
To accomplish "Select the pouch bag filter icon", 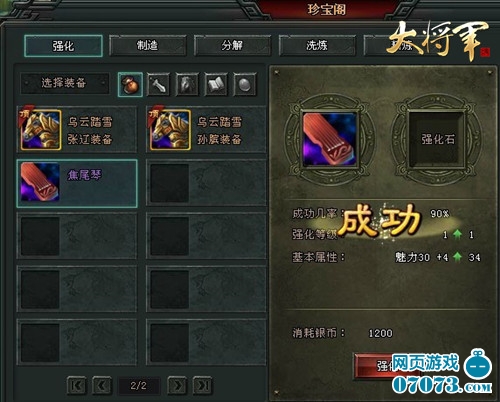I will 130,85.
